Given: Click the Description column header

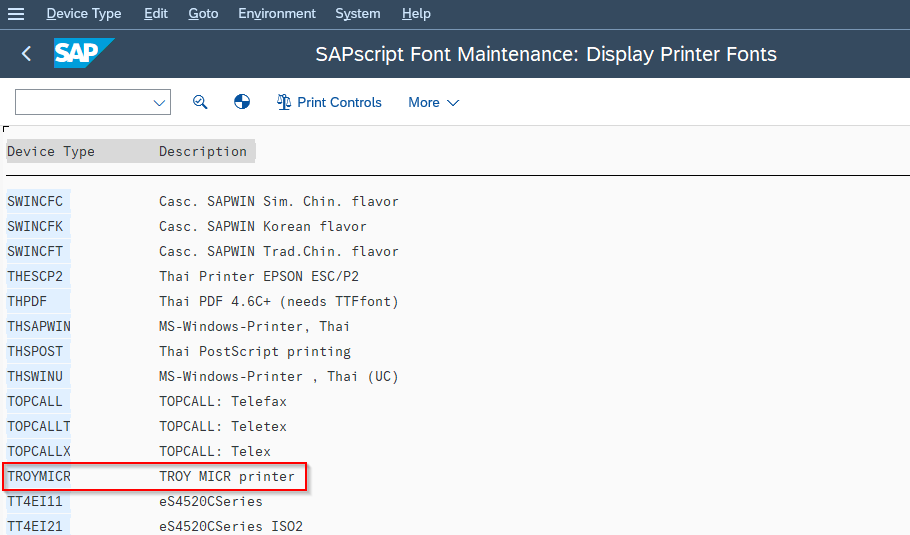Looking at the screenshot, I should click(203, 151).
